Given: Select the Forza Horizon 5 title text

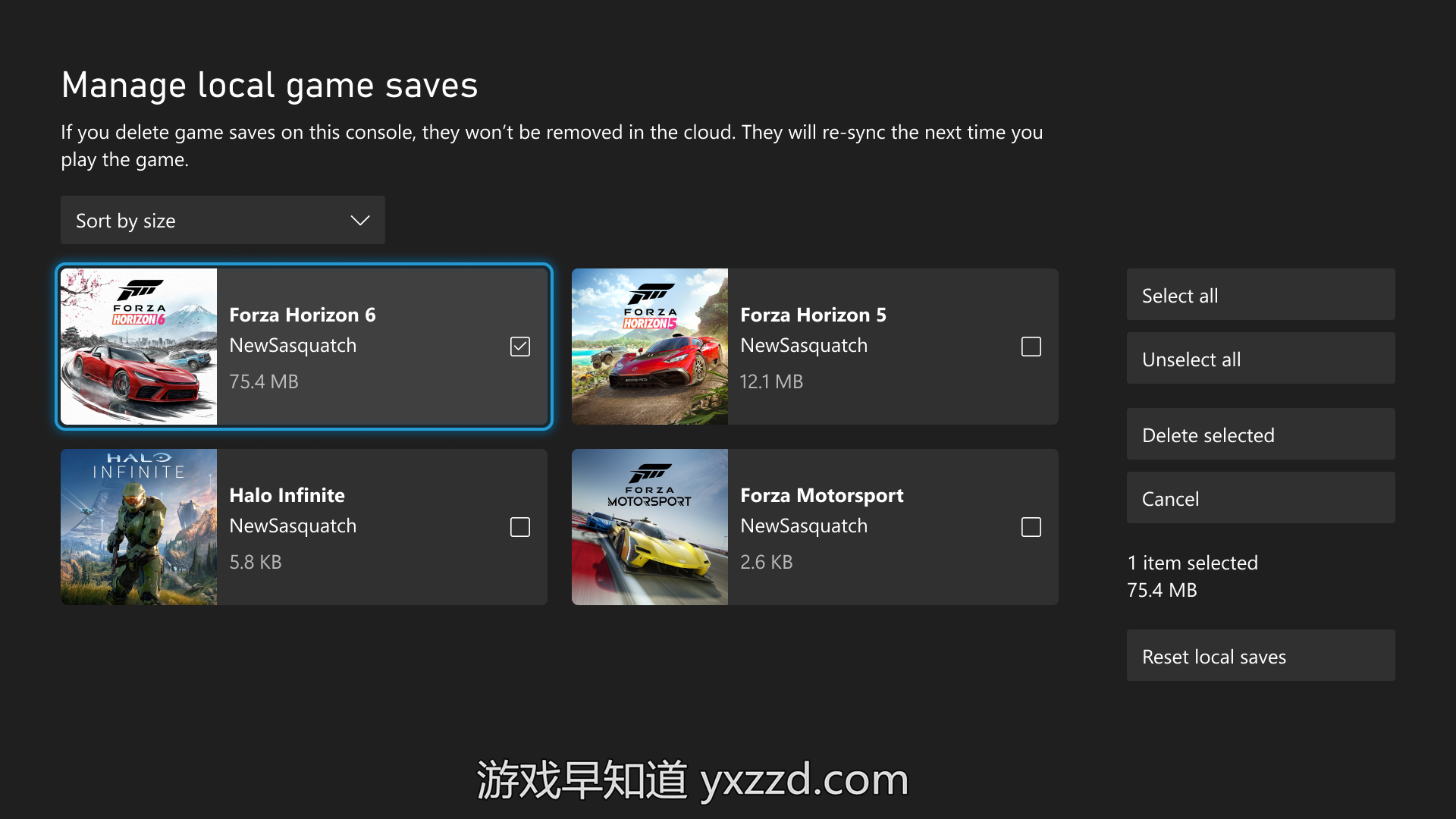Looking at the screenshot, I should click(x=813, y=315).
